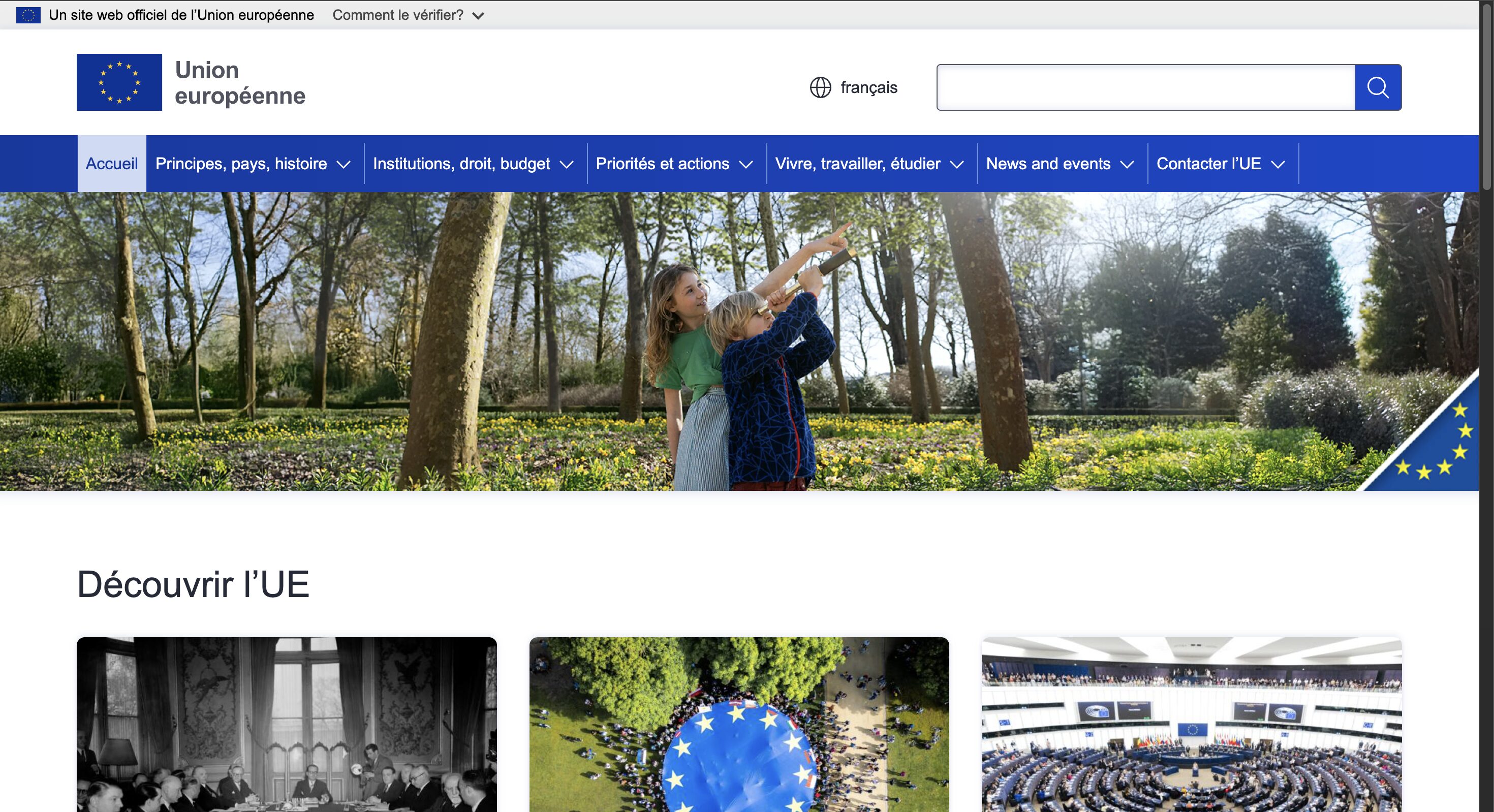This screenshot has height=812, width=1494.
Task: Click the 'Union européenne' site name link
Action: click(x=239, y=82)
